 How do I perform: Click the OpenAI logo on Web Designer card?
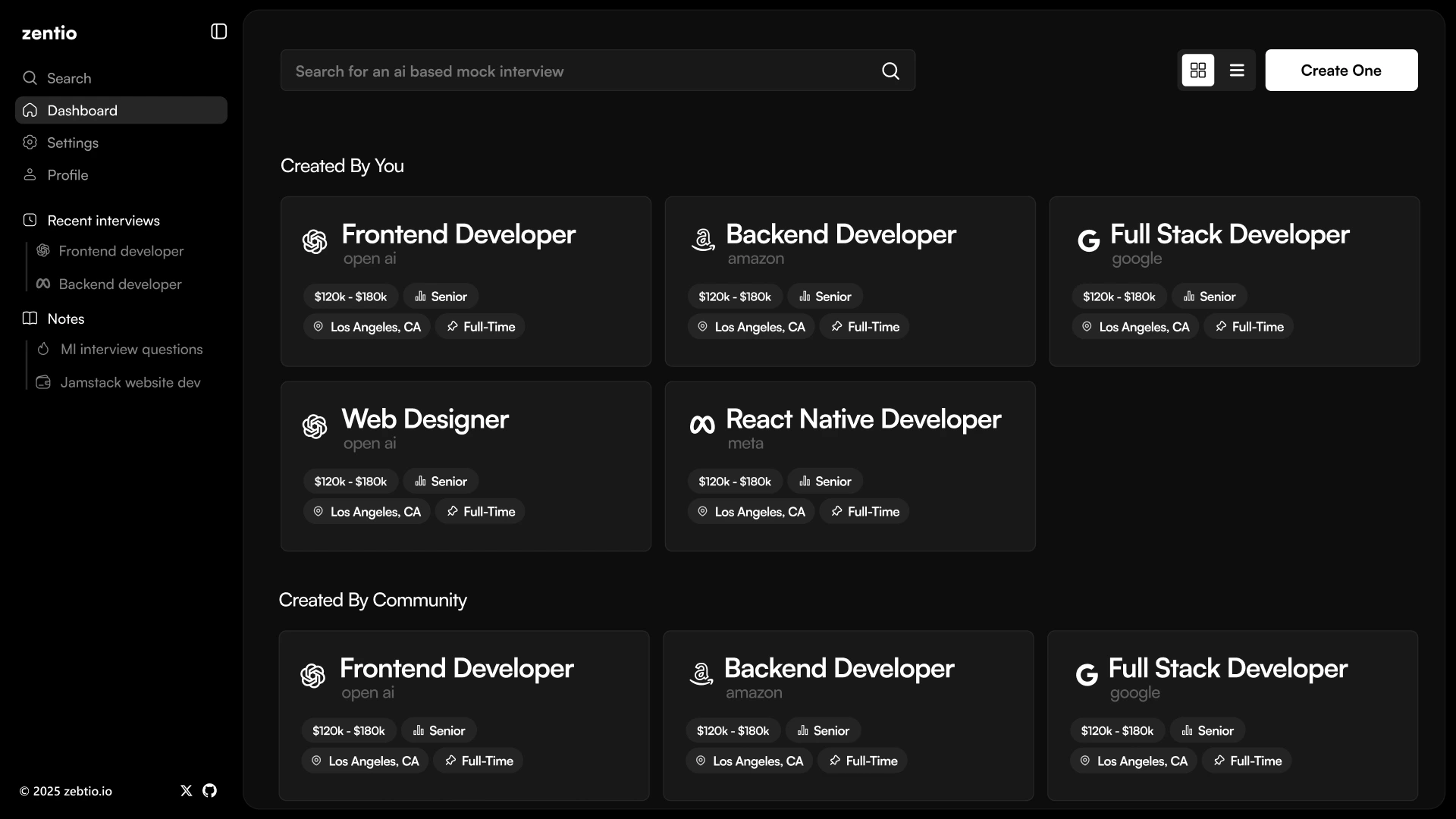(x=315, y=427)
